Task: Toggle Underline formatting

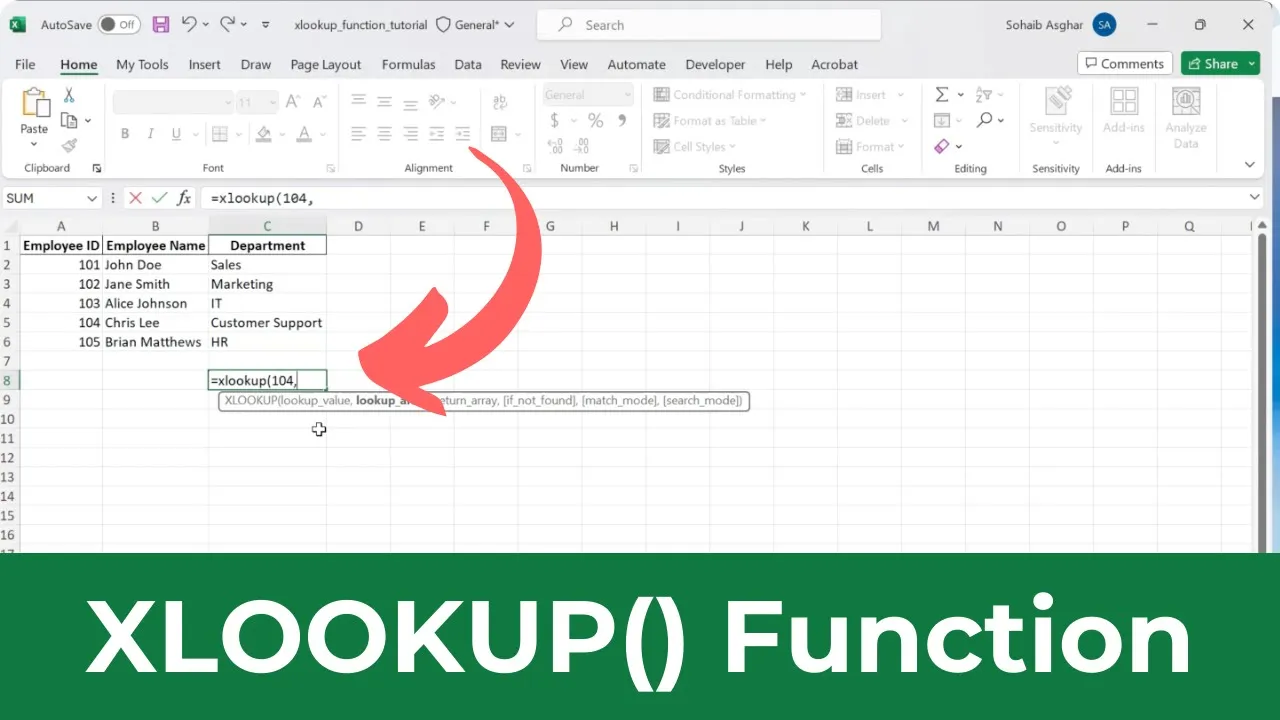Action: [177, 134]
